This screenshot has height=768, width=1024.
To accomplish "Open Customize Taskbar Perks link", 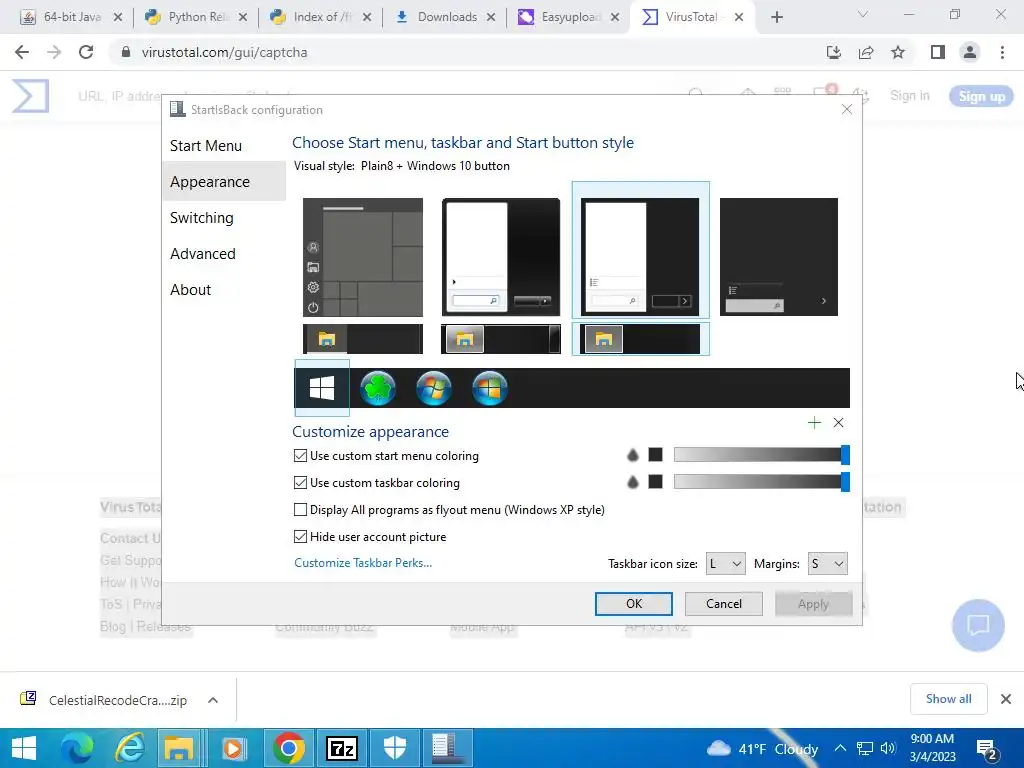I will point(363,563).
